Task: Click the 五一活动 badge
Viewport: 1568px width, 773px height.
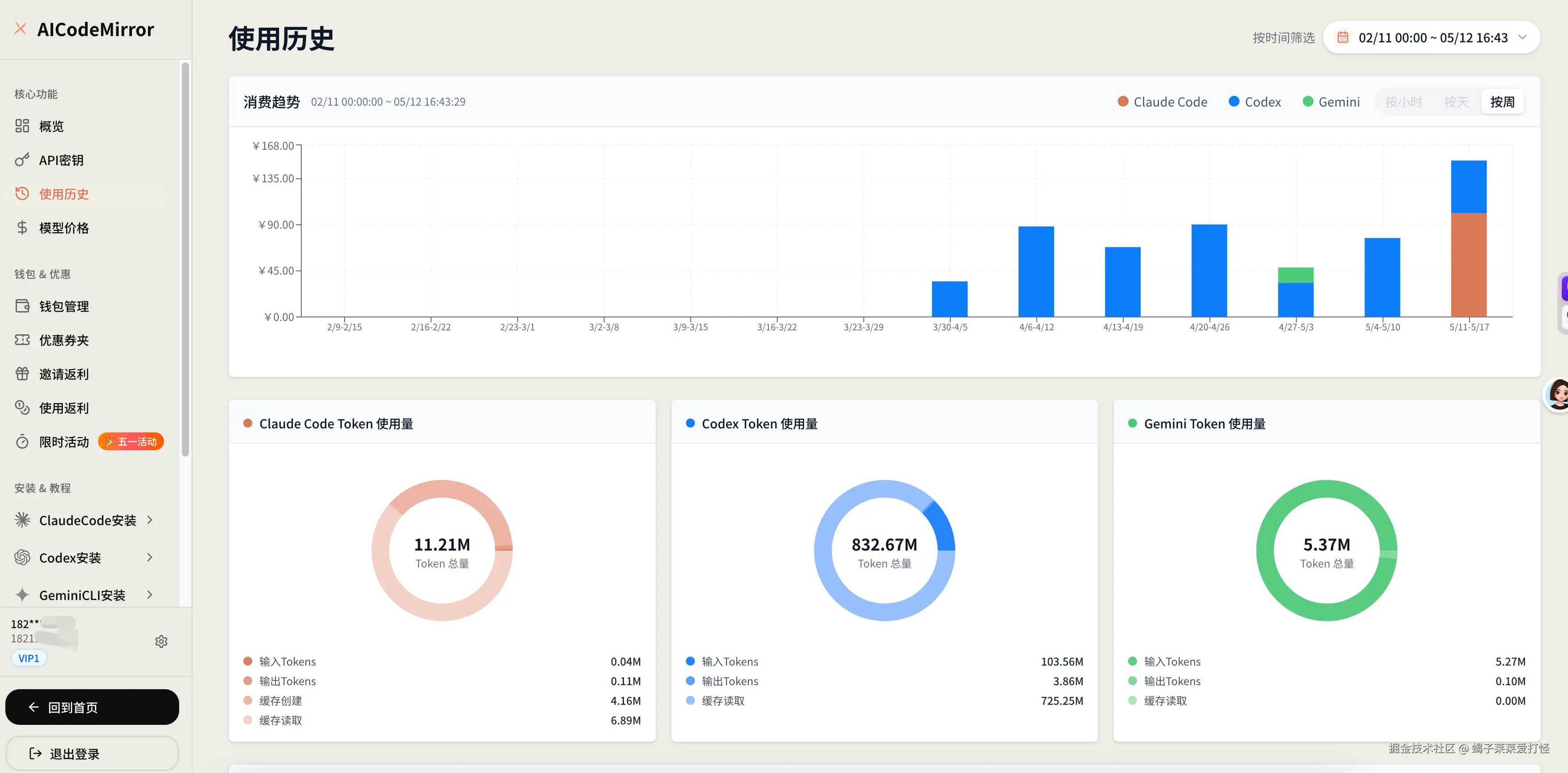Action: [x=131, y=442]
